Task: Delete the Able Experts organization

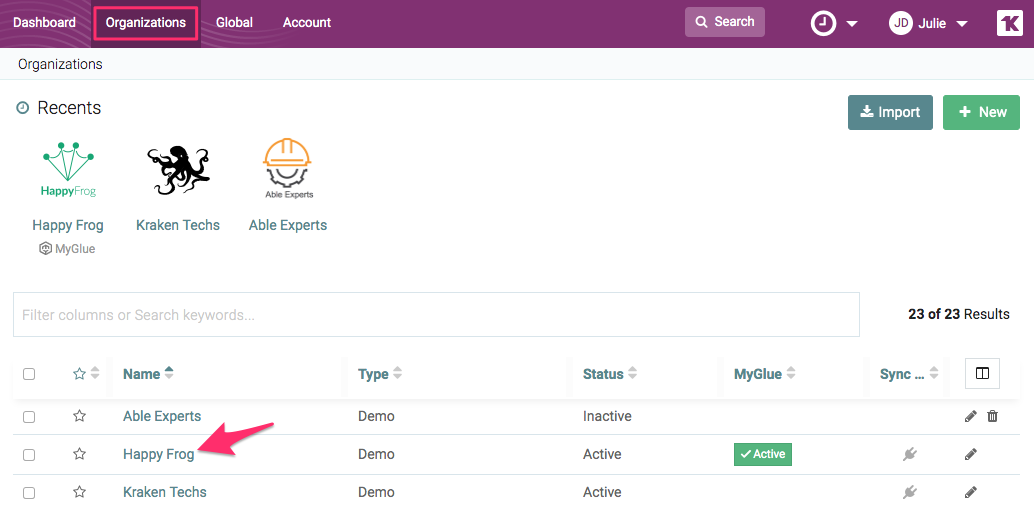Action: 993,416
